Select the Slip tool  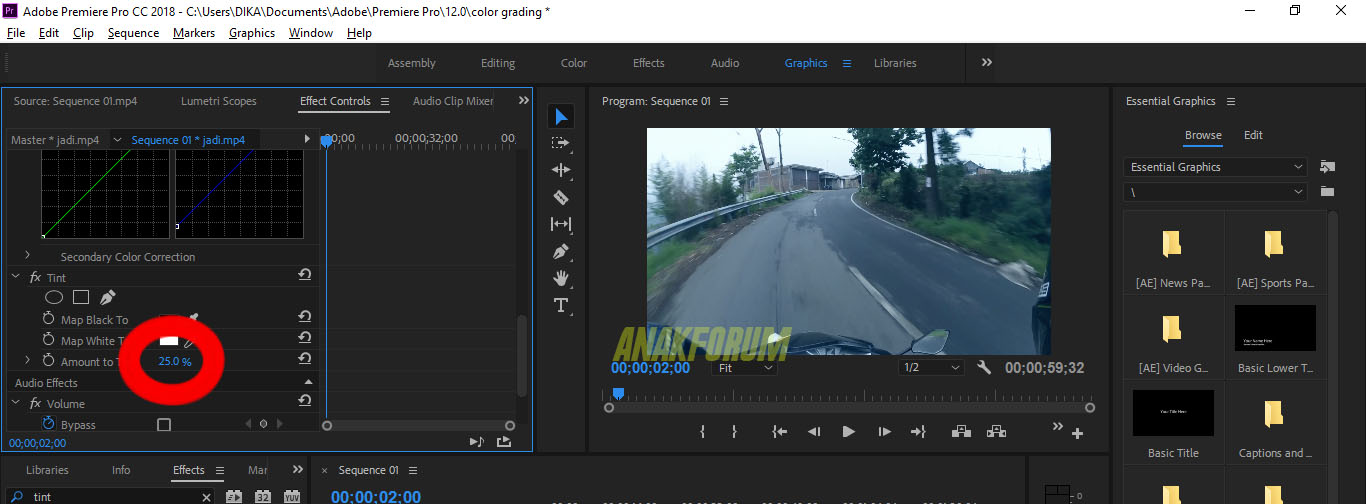[561, 224]
